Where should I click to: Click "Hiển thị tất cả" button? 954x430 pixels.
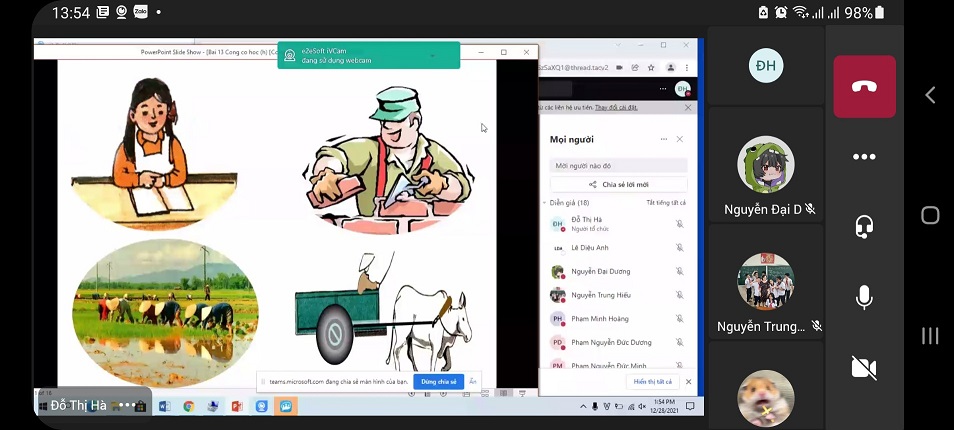click(x=653, y=382)
